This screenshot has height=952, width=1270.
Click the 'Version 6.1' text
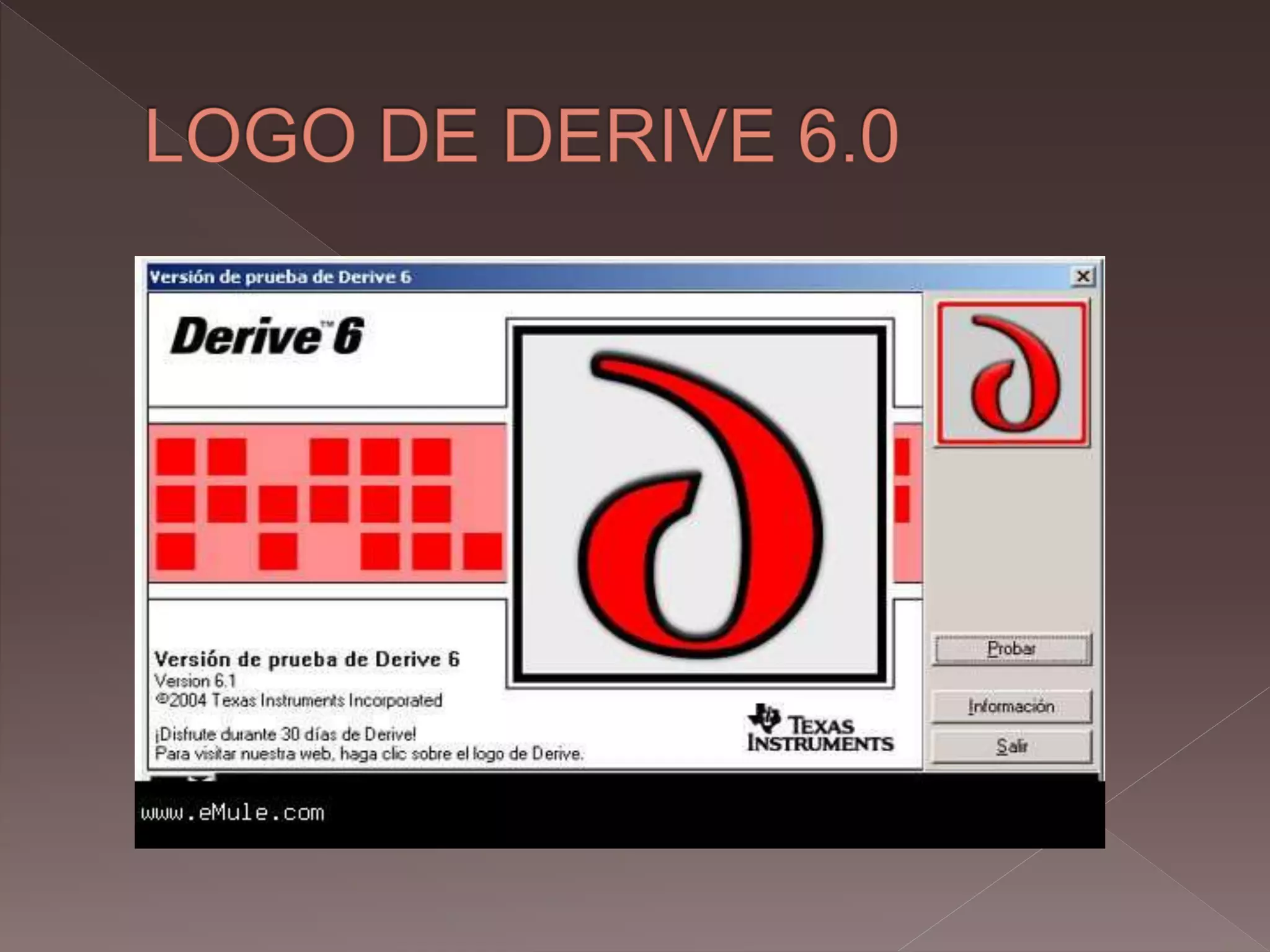[x=195, y=681]
